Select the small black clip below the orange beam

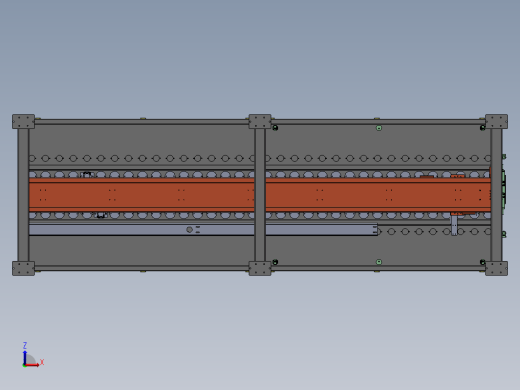point(101,216)
